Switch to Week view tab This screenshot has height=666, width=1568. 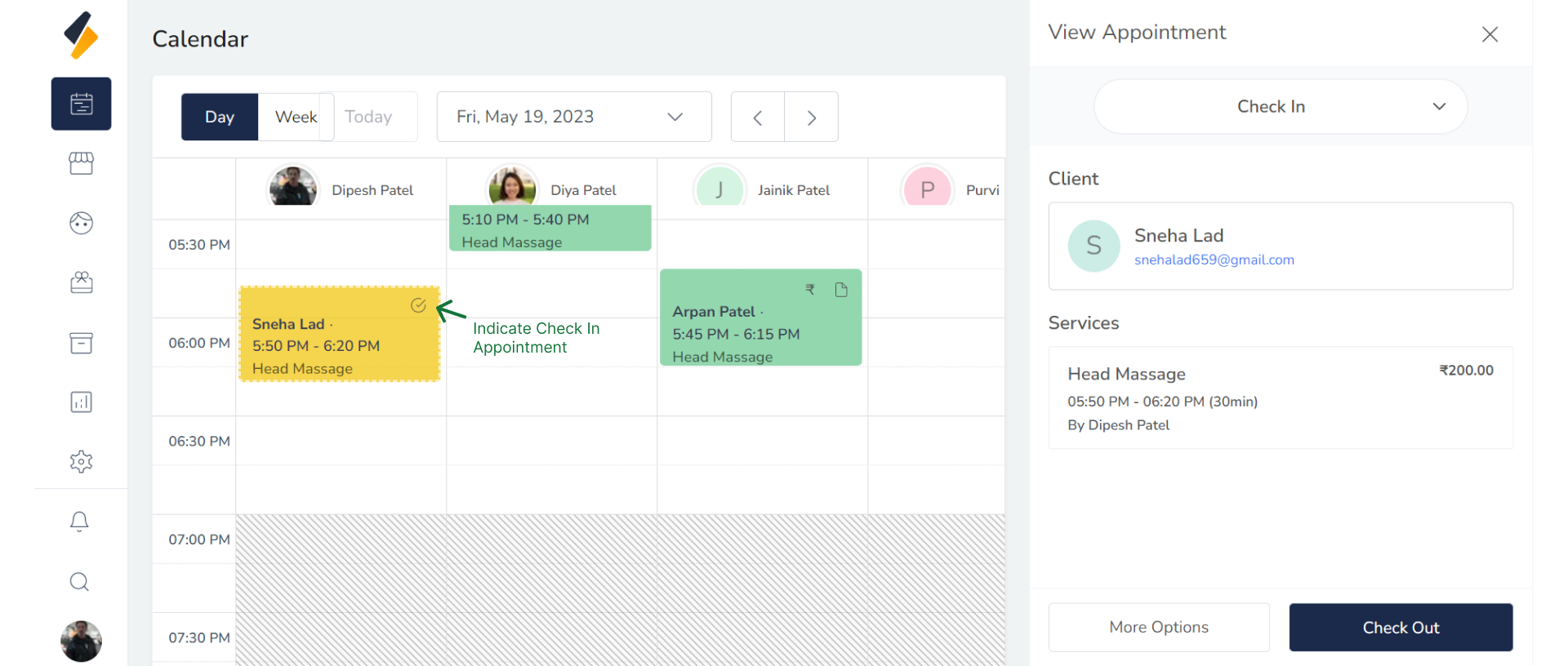pos(296,117)
